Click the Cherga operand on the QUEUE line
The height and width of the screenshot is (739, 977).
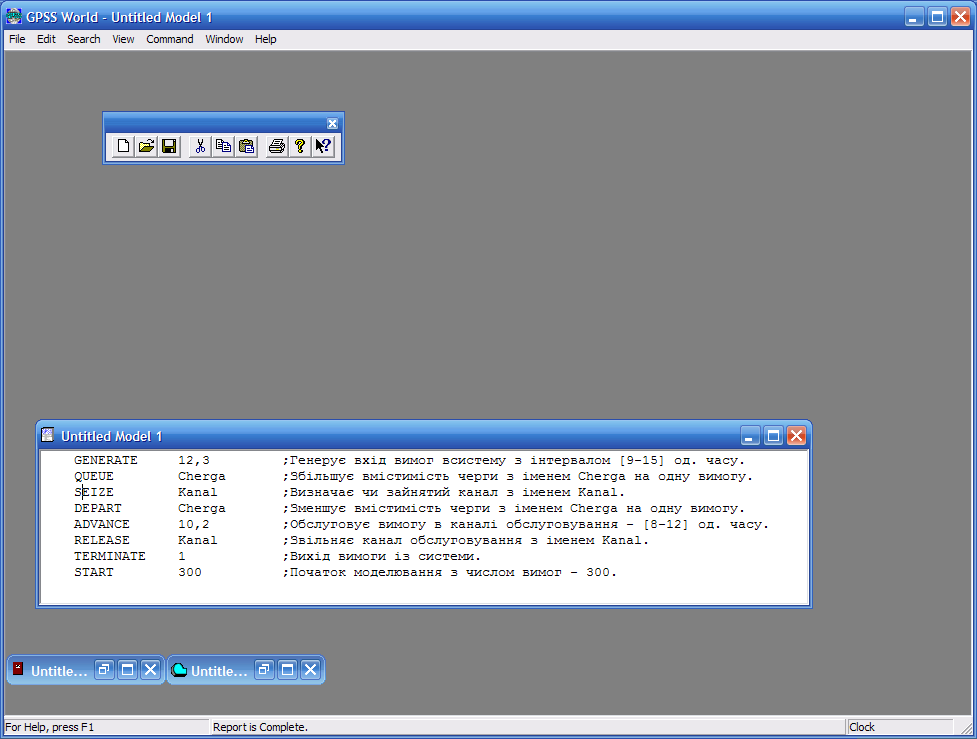pos(202,477)
